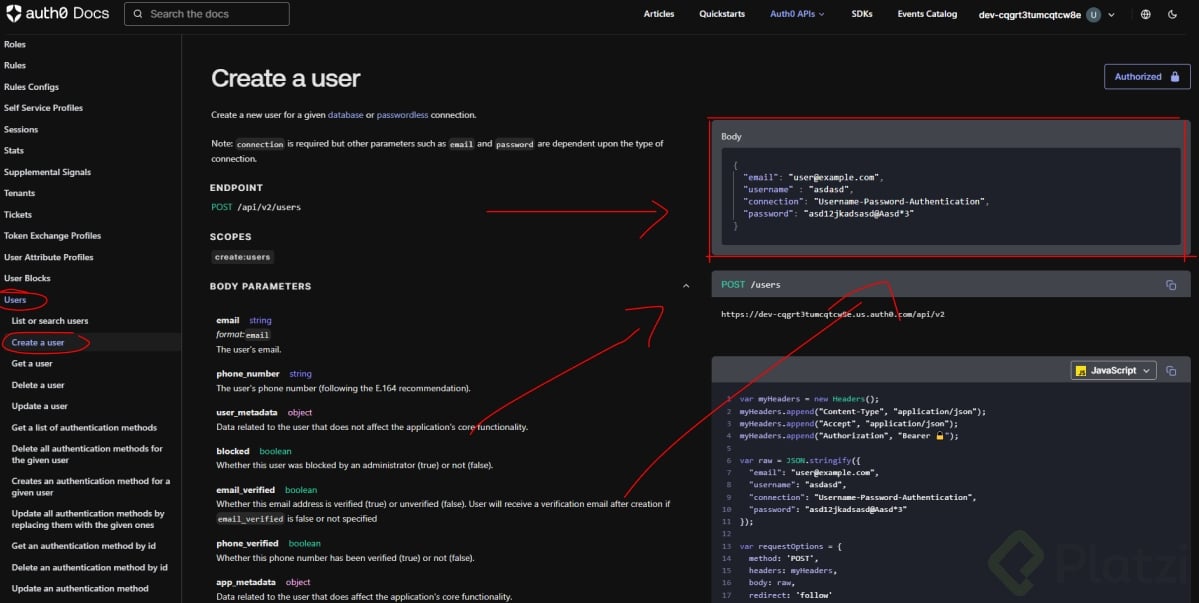
Task: Open Token Exchange Profiles section
Action: pos(52,235)
